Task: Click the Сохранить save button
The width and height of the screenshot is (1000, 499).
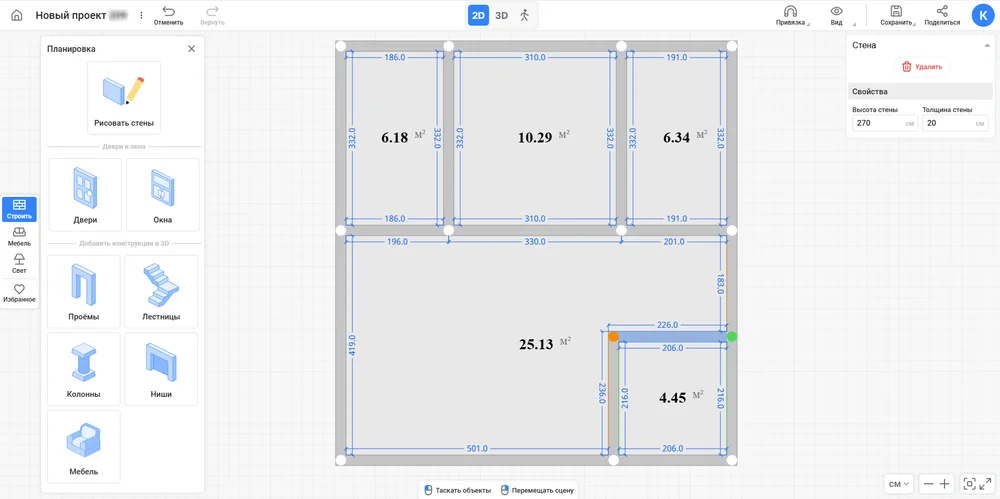Action: click(896, 15)
